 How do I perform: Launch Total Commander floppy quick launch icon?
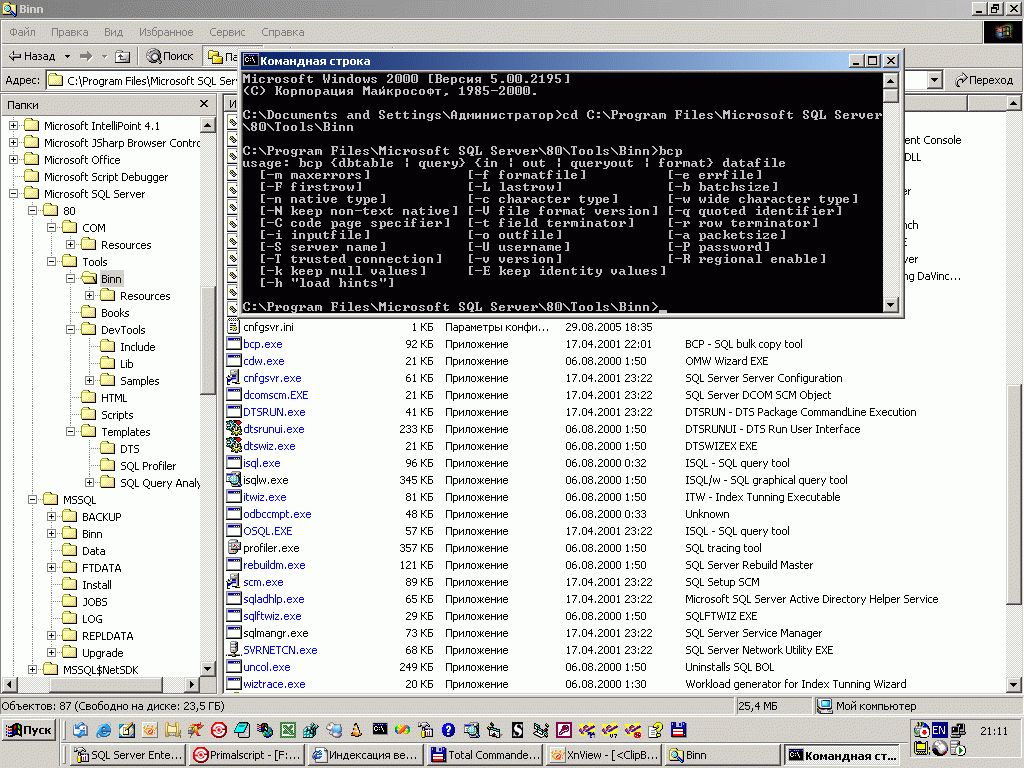coord(679,730)
